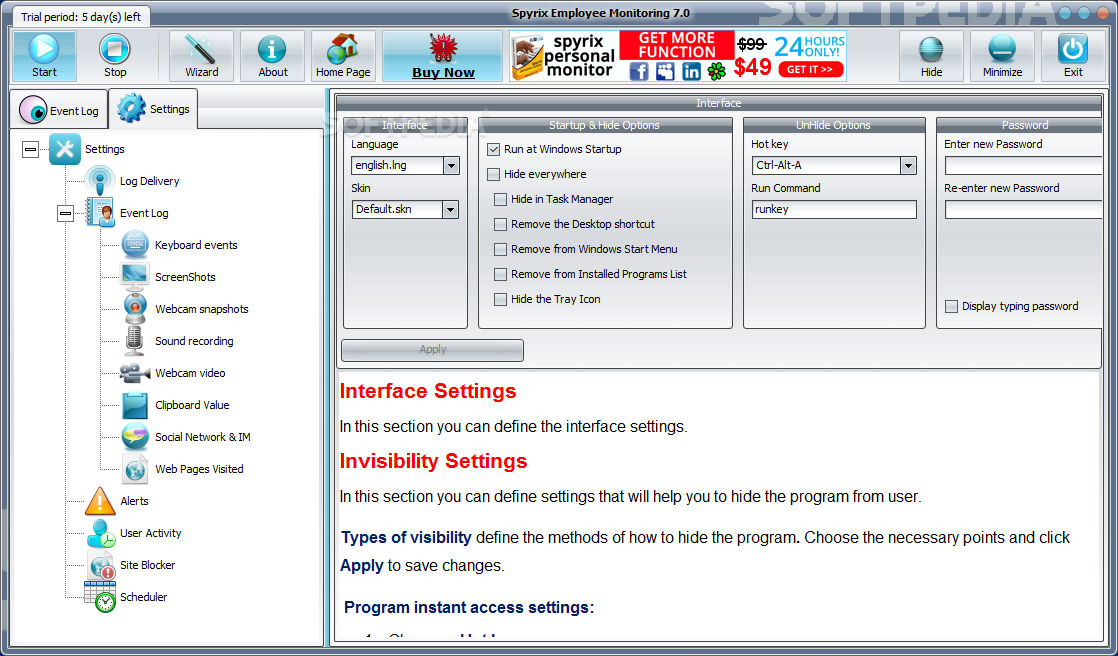
Task: Click the Settings wrench tree icon
Action: tap(65, 149)
